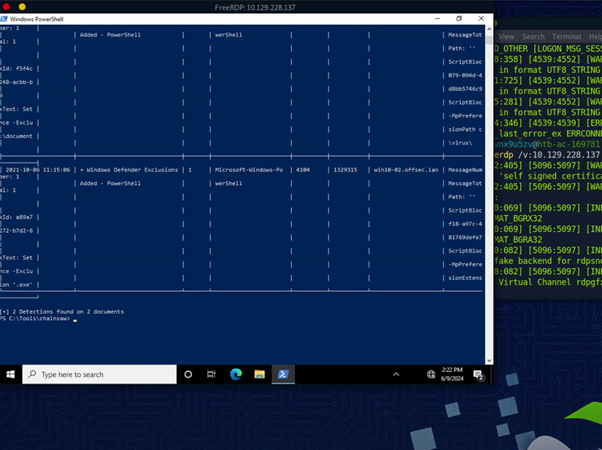Click the IP 10.129.228.137 in terminal command
Viewport: 602px width, 450px height.
[x=566, y=155]
